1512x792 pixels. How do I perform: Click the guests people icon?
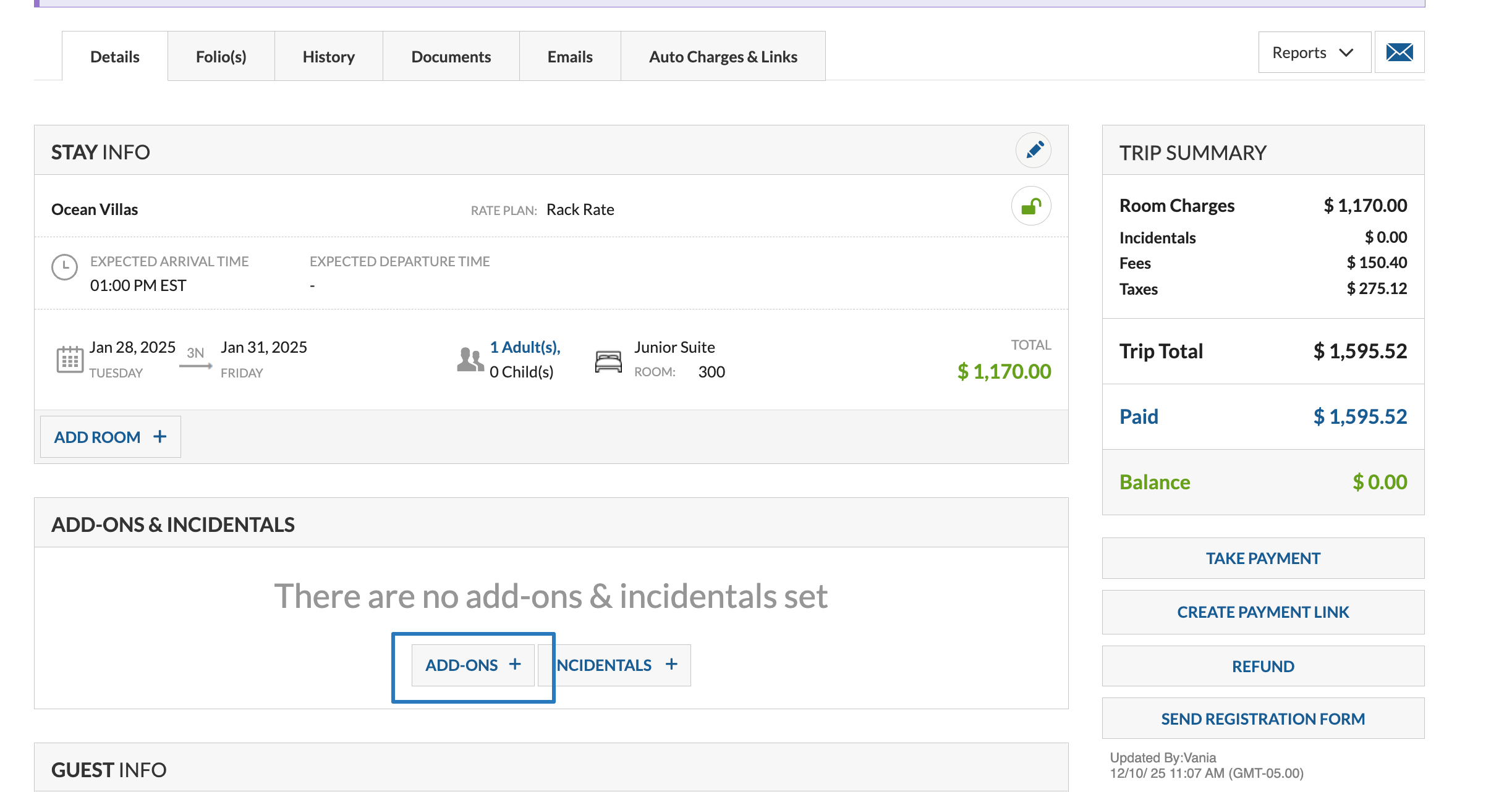[x=470, y=359]
